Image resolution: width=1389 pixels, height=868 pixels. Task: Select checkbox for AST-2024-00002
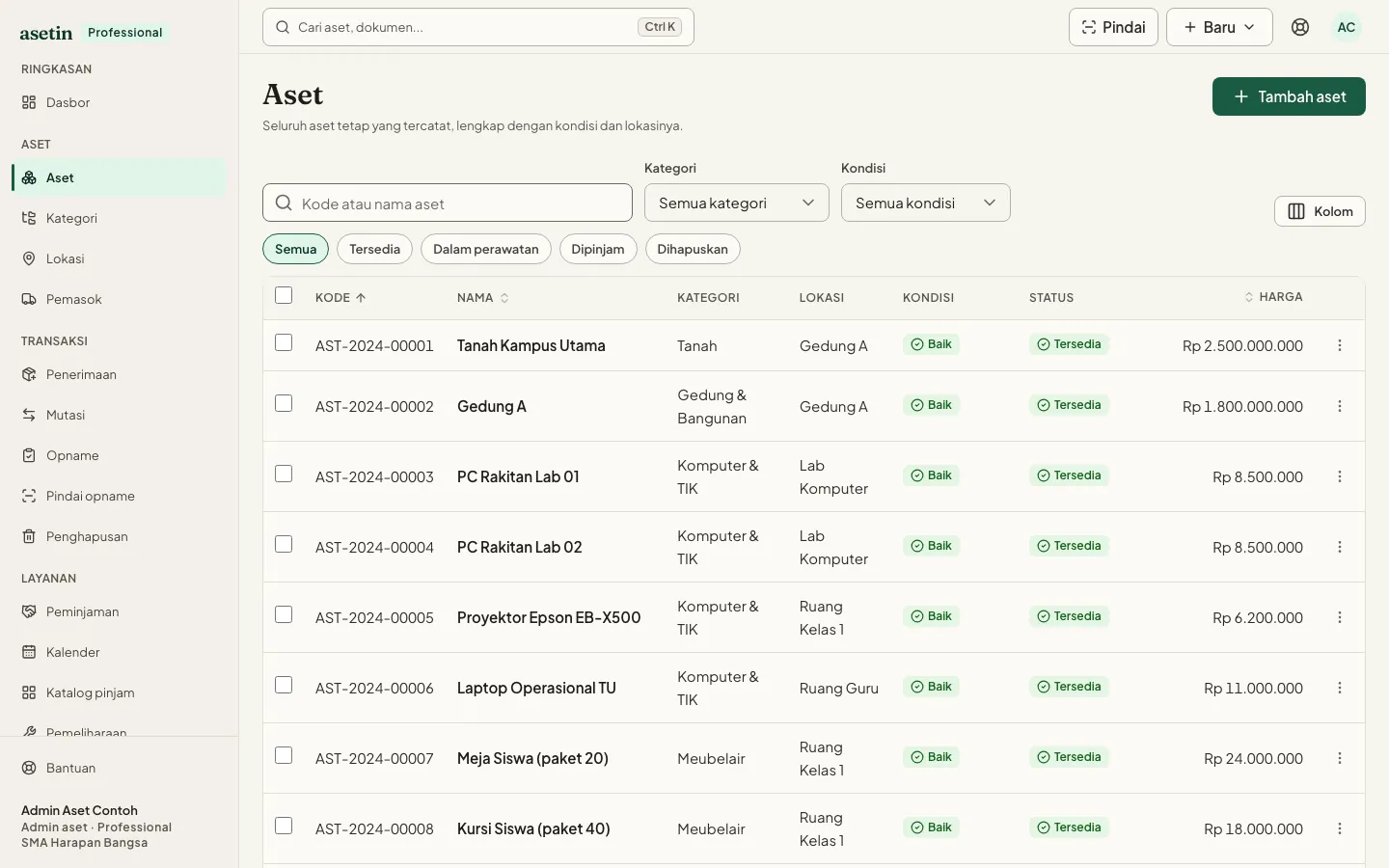[284, 403]
